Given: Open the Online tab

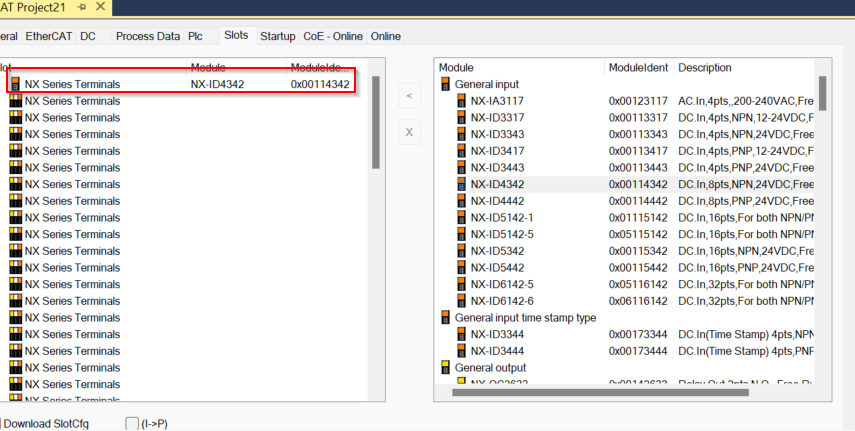Looking at the screenshot, I should click(386, 36).
